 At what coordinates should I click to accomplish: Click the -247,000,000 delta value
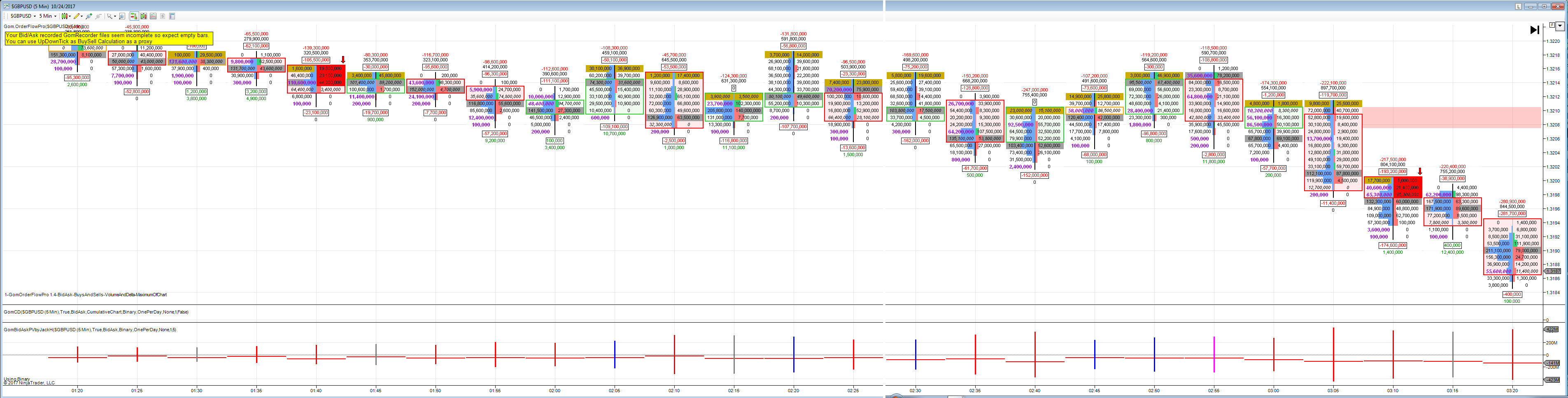coord(1035,89)
